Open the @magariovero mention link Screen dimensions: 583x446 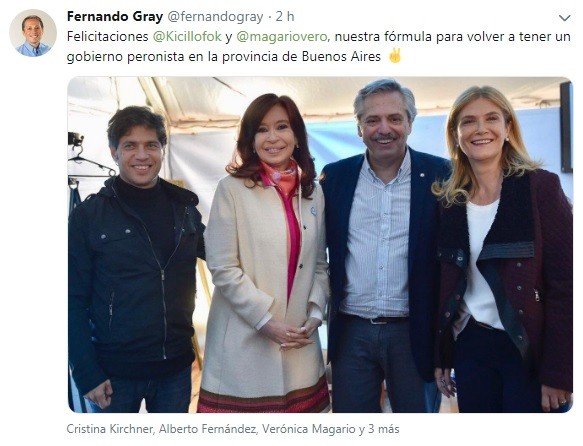coord(281,36)
